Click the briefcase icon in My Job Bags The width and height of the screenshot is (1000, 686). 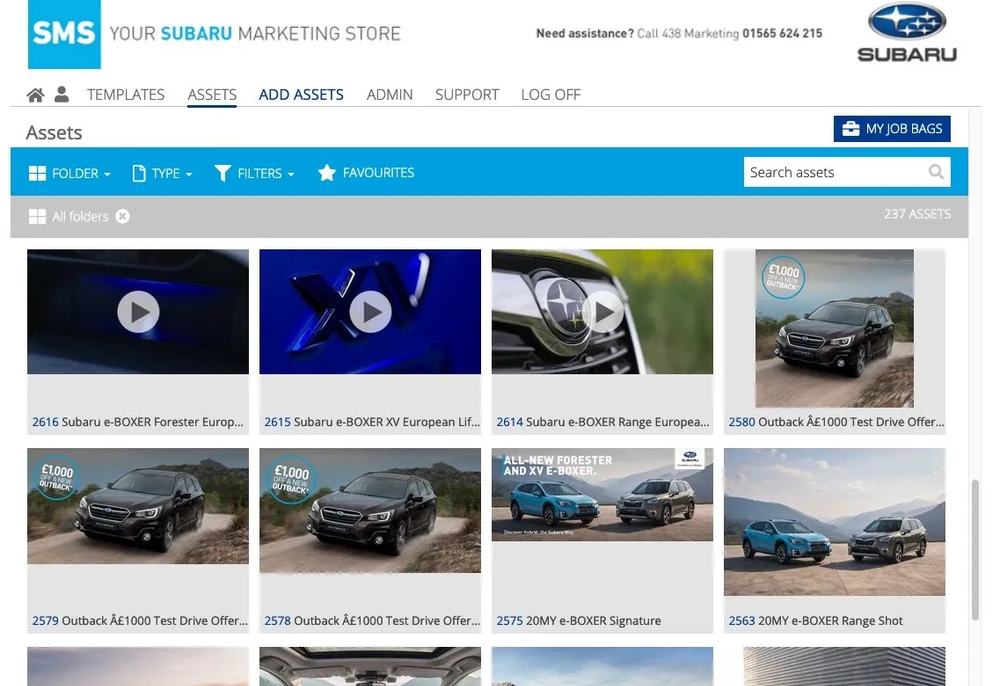850,129
